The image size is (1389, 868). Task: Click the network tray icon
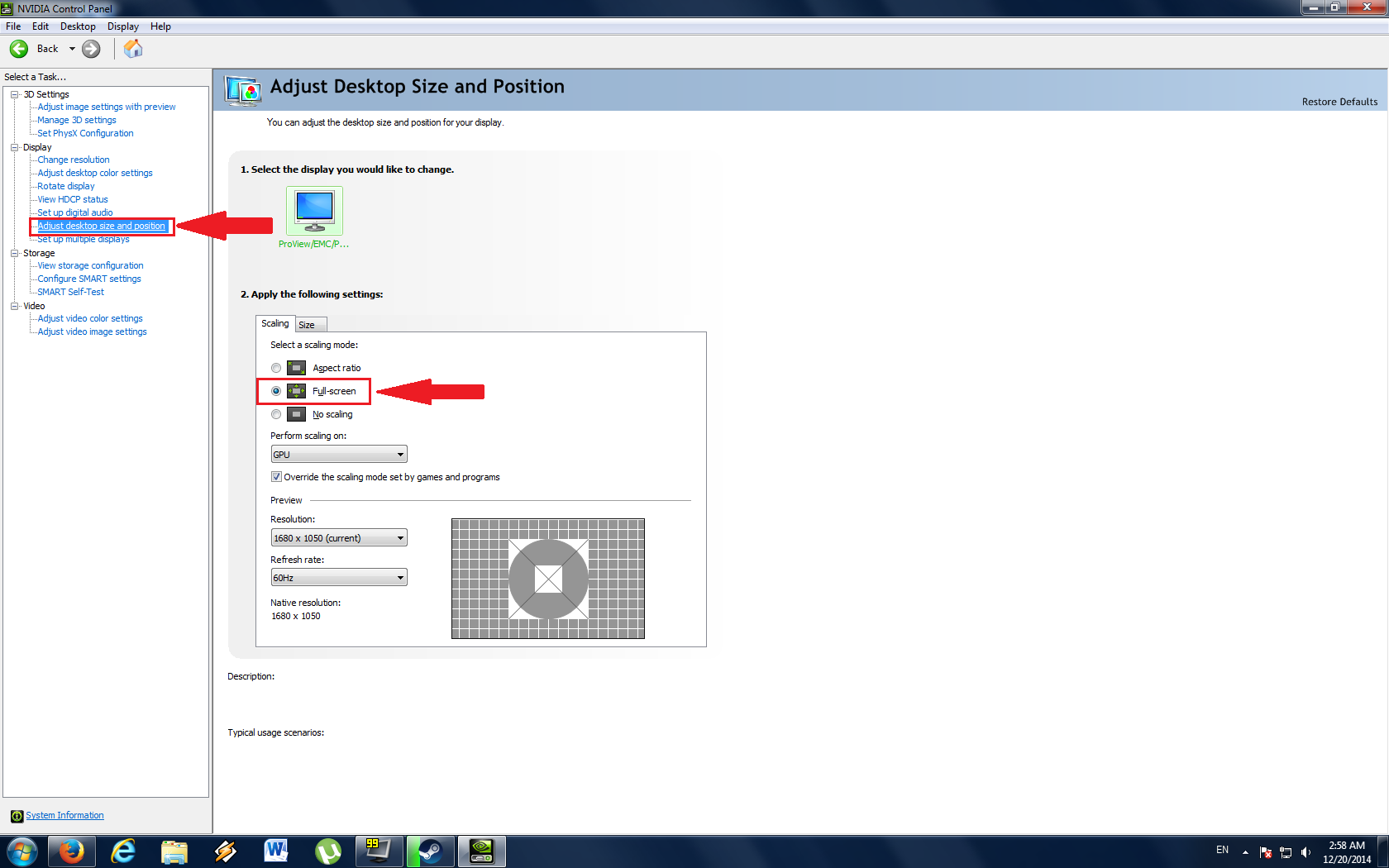[1286, 852]
